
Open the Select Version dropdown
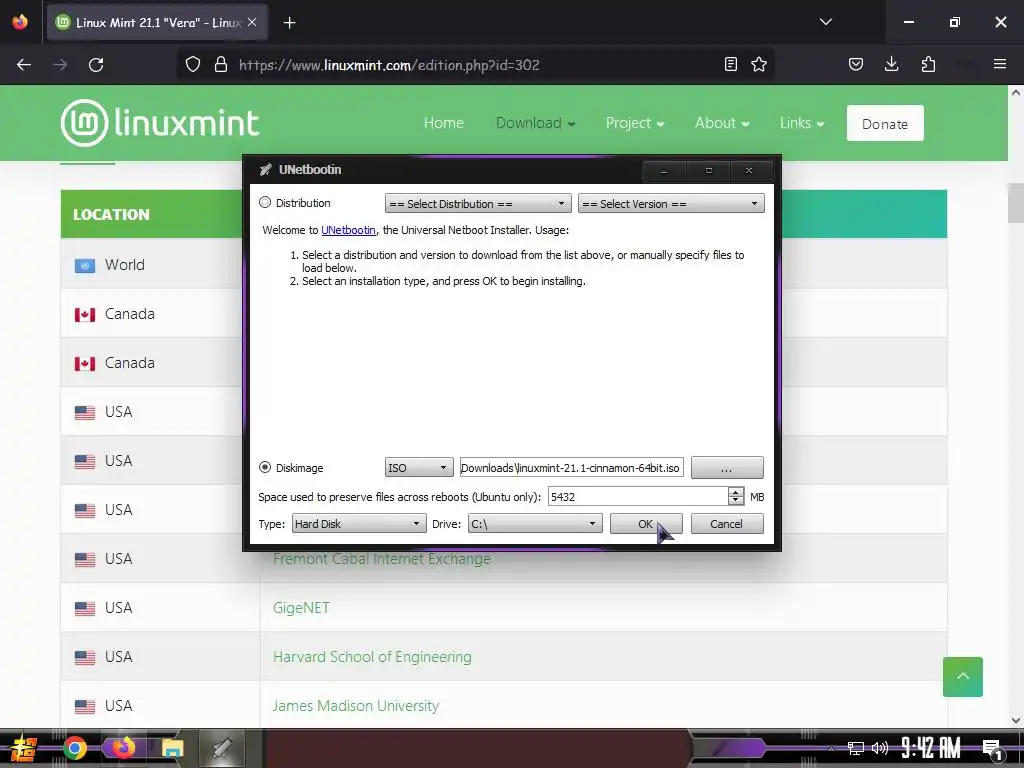tap(671, 204)
